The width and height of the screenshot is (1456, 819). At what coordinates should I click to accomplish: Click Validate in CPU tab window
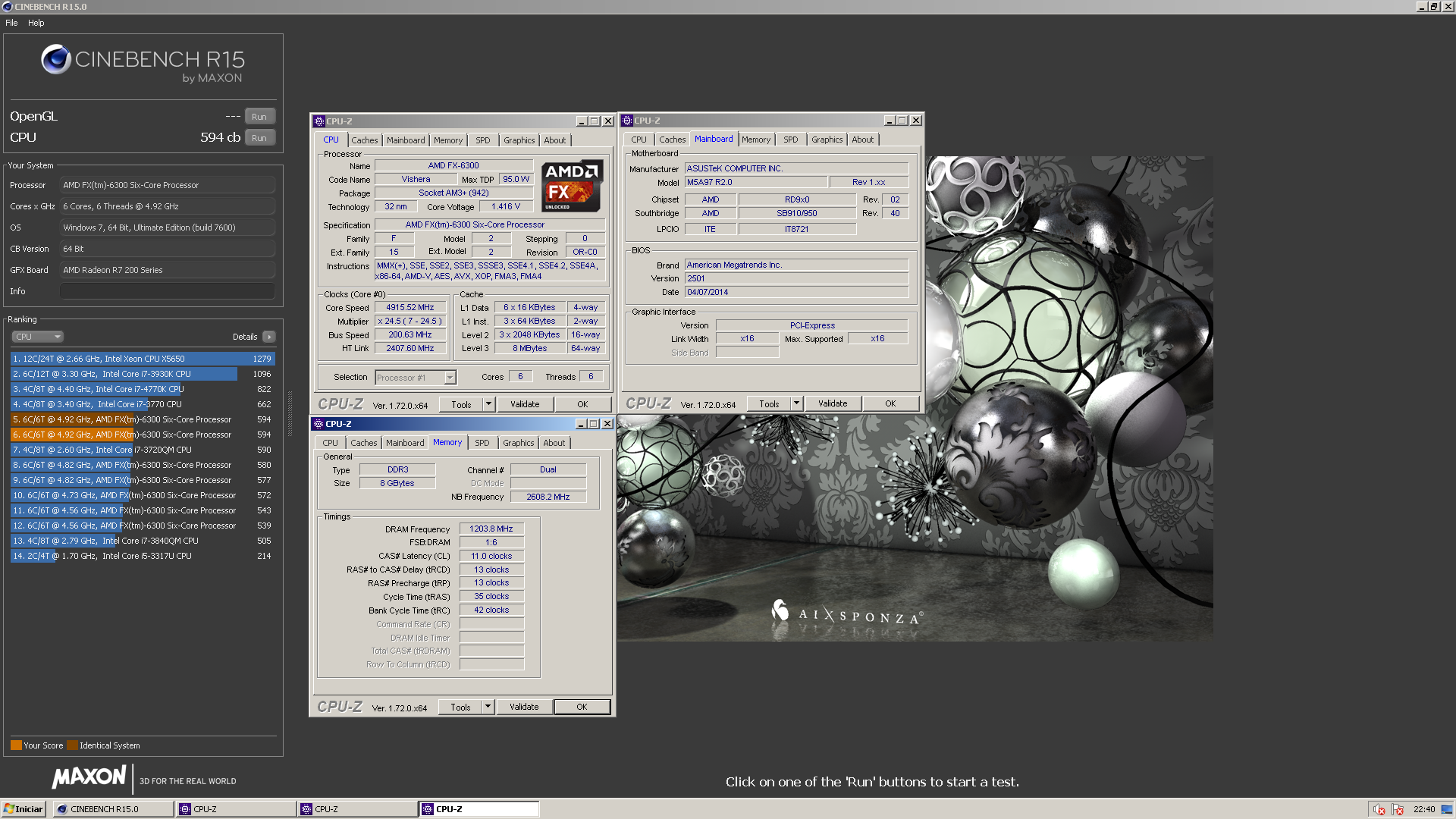tap(525, 405)
